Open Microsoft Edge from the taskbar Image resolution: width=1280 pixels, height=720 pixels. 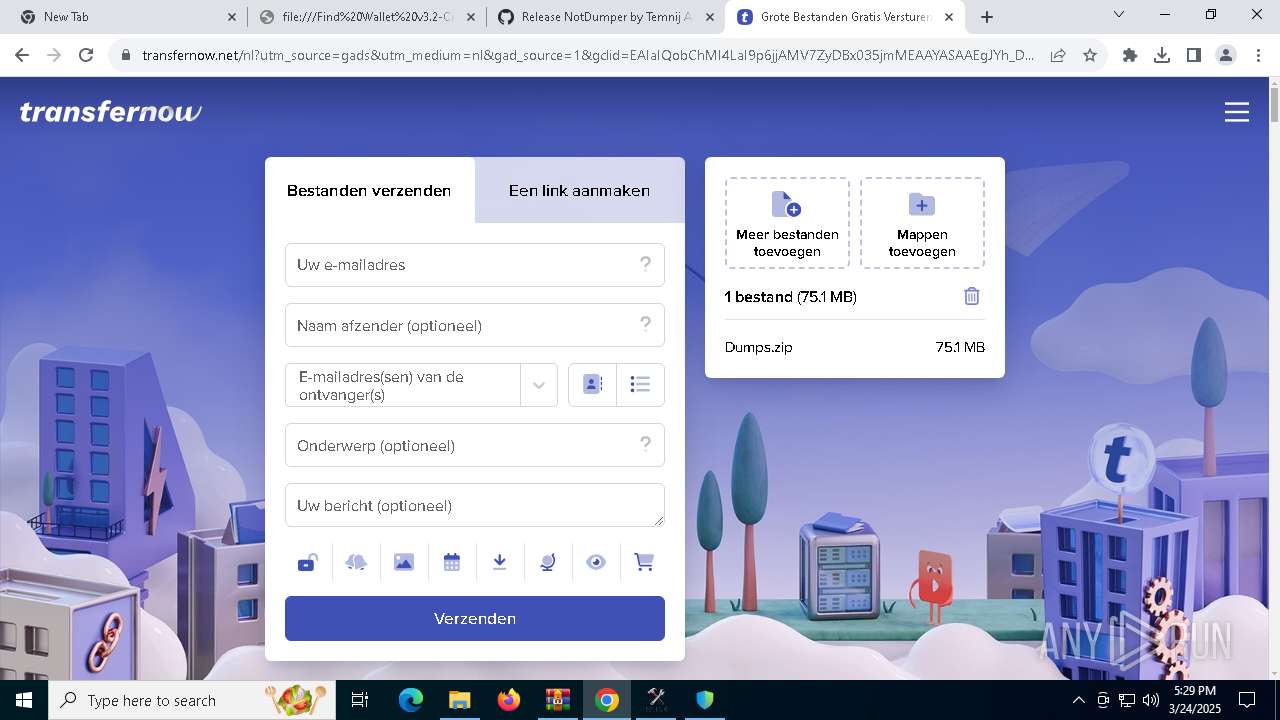411,700
